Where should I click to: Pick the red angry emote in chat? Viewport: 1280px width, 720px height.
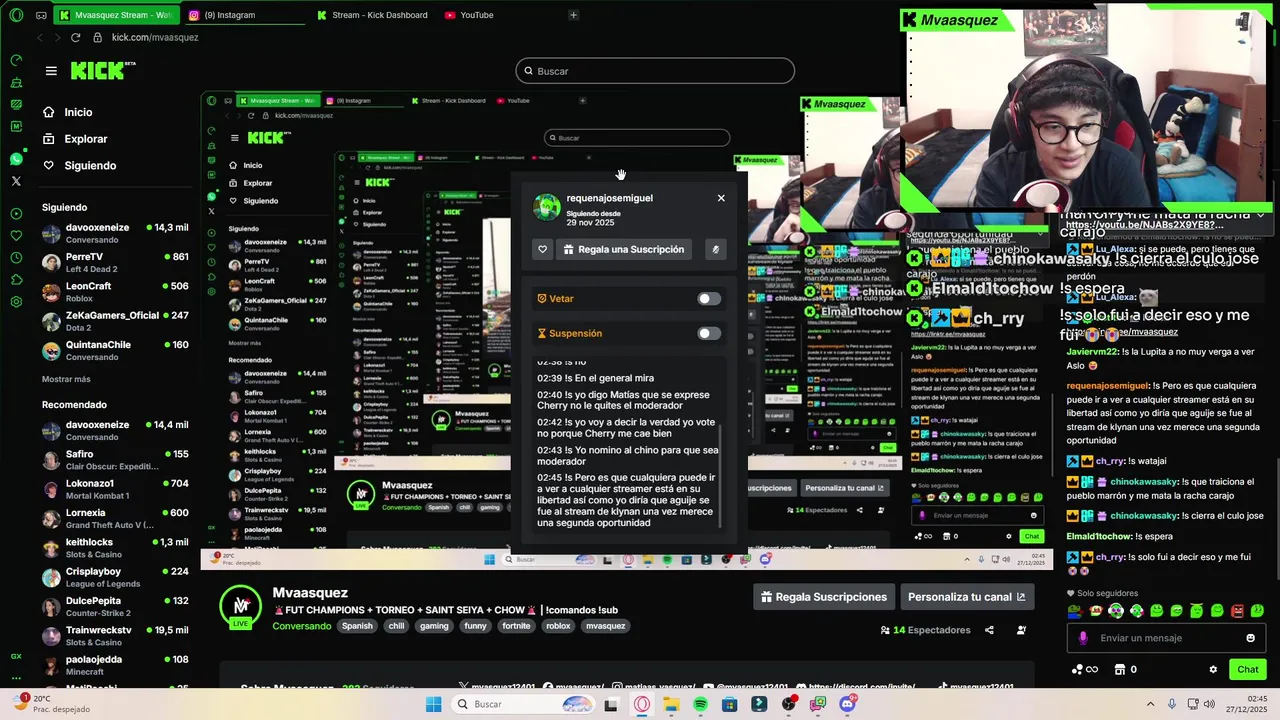[x=1237, y=611]
